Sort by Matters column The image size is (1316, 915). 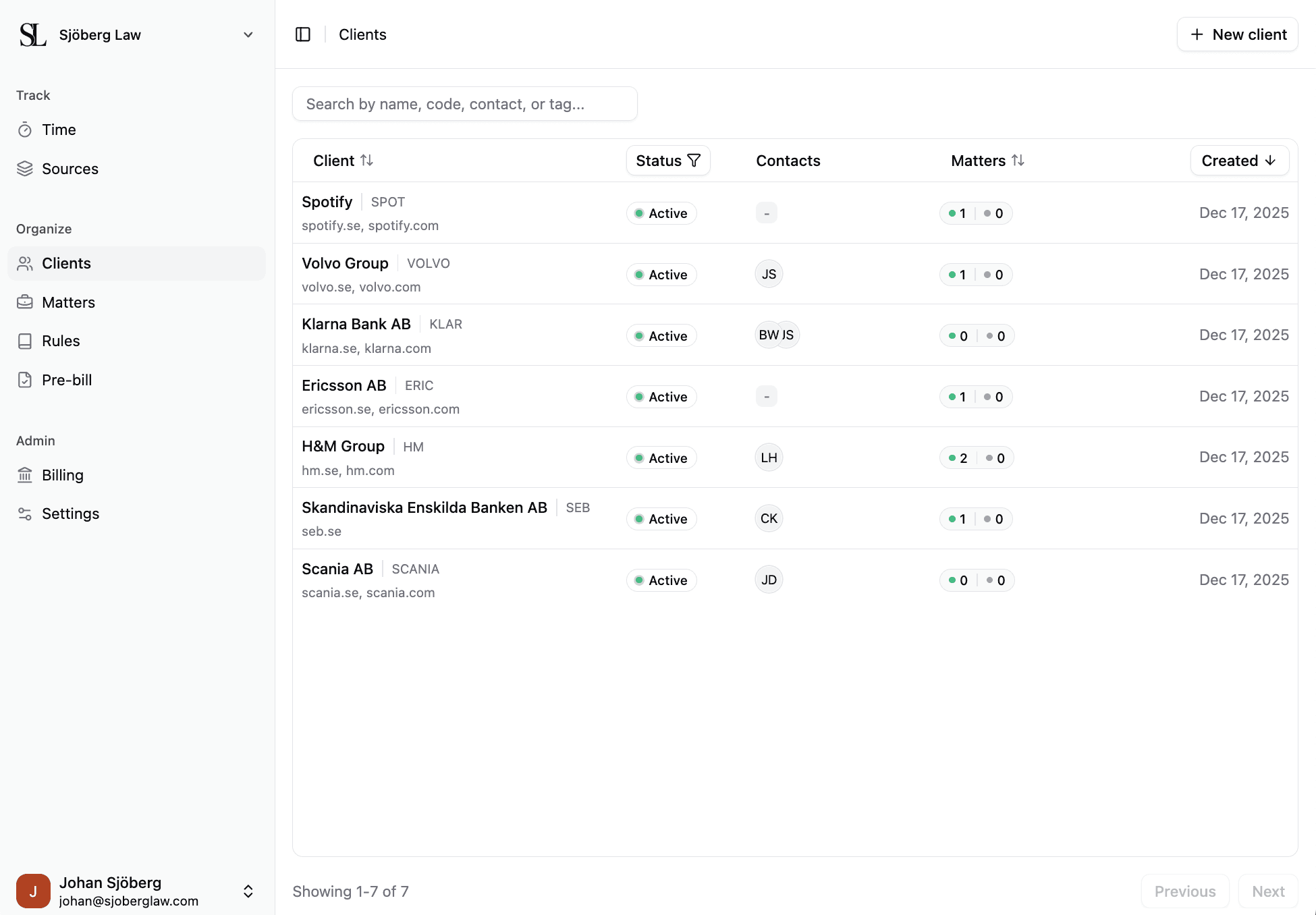(987, 161)
